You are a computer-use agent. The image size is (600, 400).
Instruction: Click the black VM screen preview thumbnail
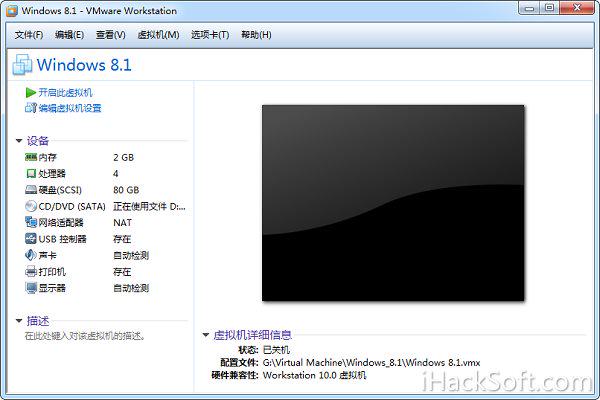(393, 203)
